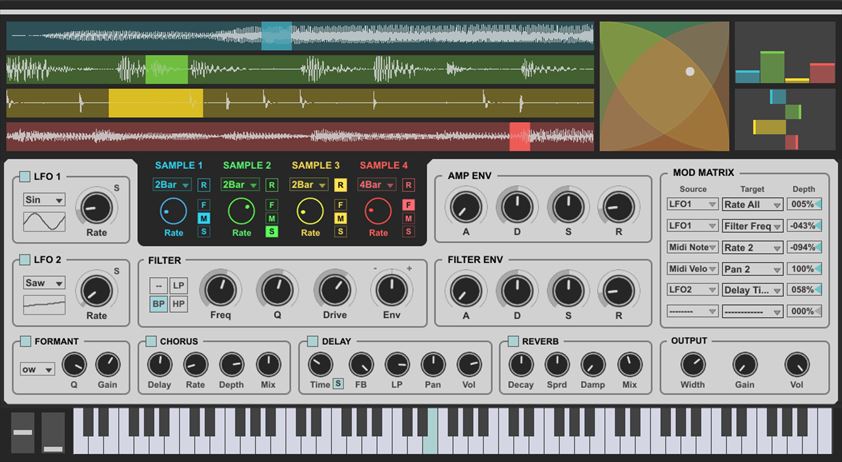Screen dimensions: 842x462
Task: Solo Sample 2 using the S button
Action: tap(272, 232)
